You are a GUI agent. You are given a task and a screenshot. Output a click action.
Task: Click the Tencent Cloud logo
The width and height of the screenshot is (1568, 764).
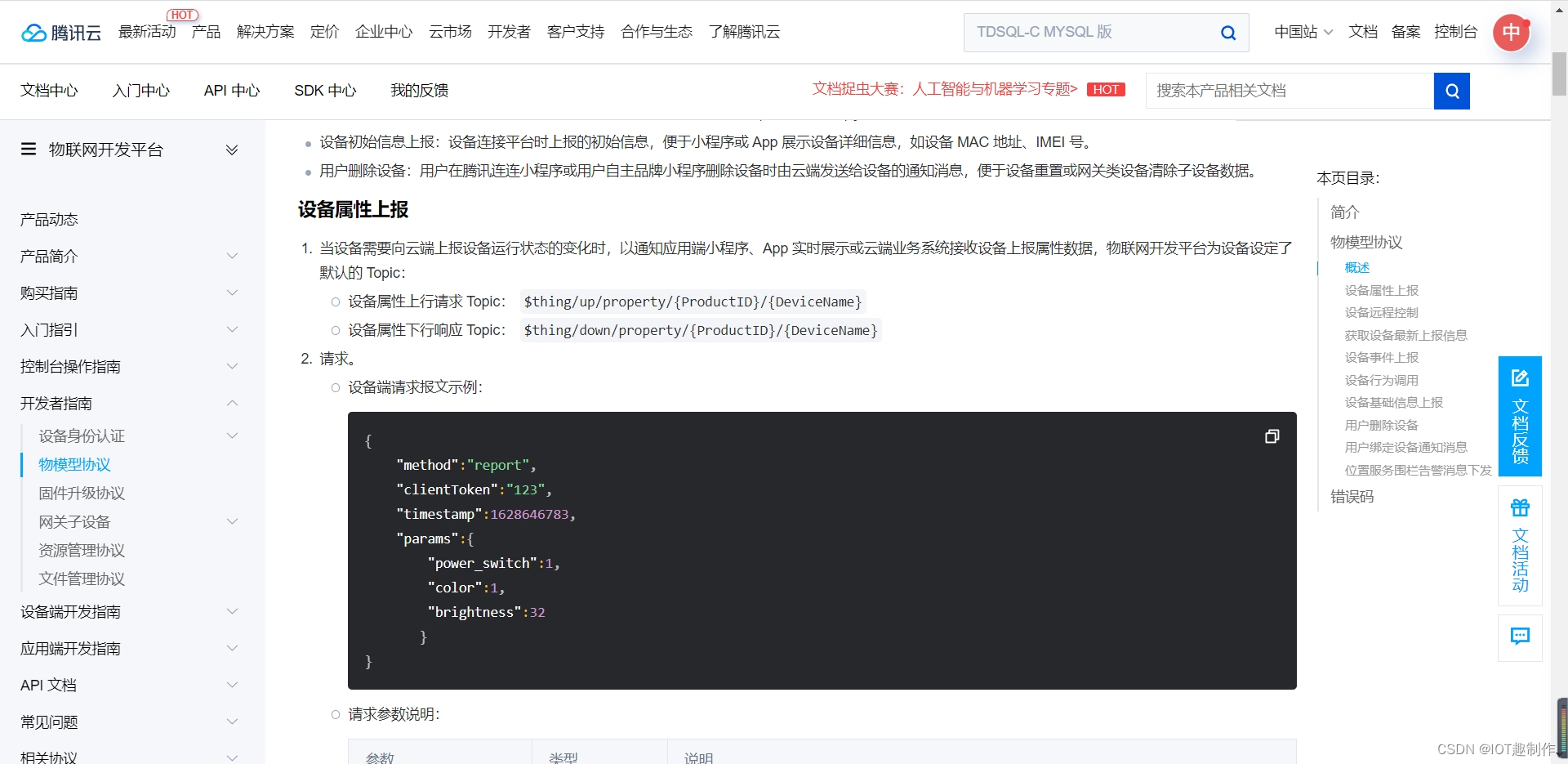(61, 32)
